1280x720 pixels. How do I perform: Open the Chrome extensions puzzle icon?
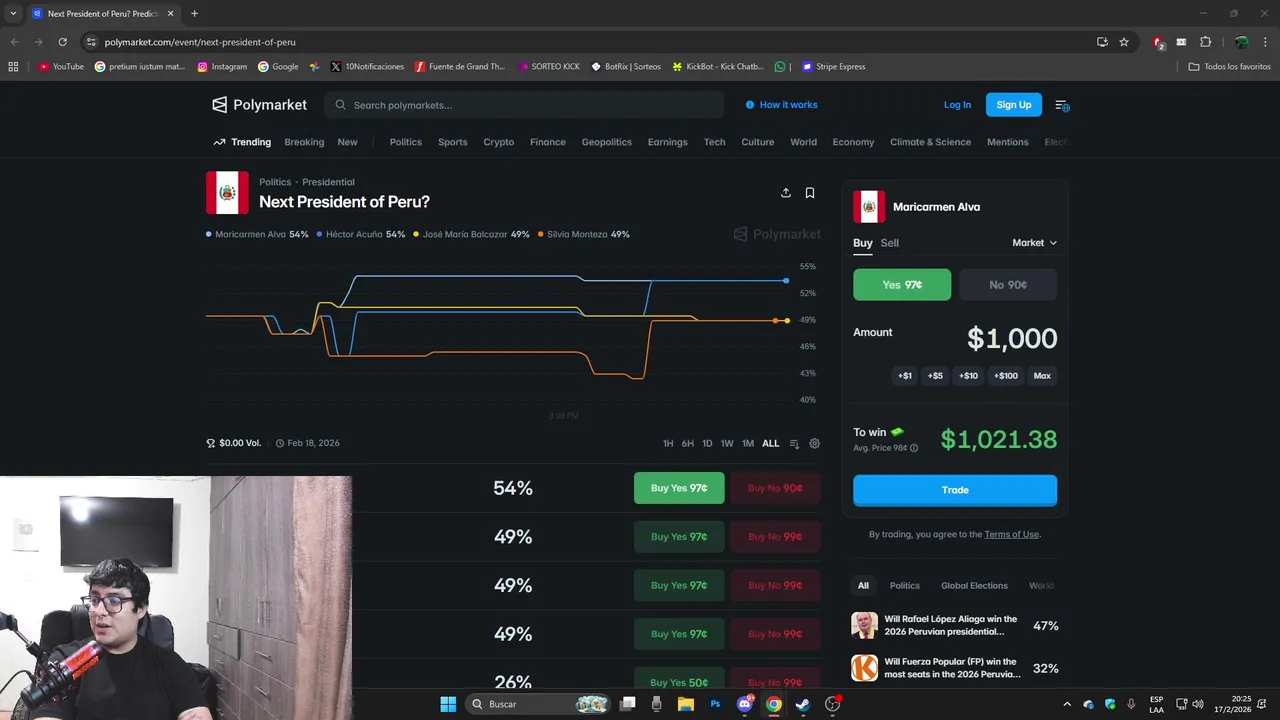(1205, 42)
